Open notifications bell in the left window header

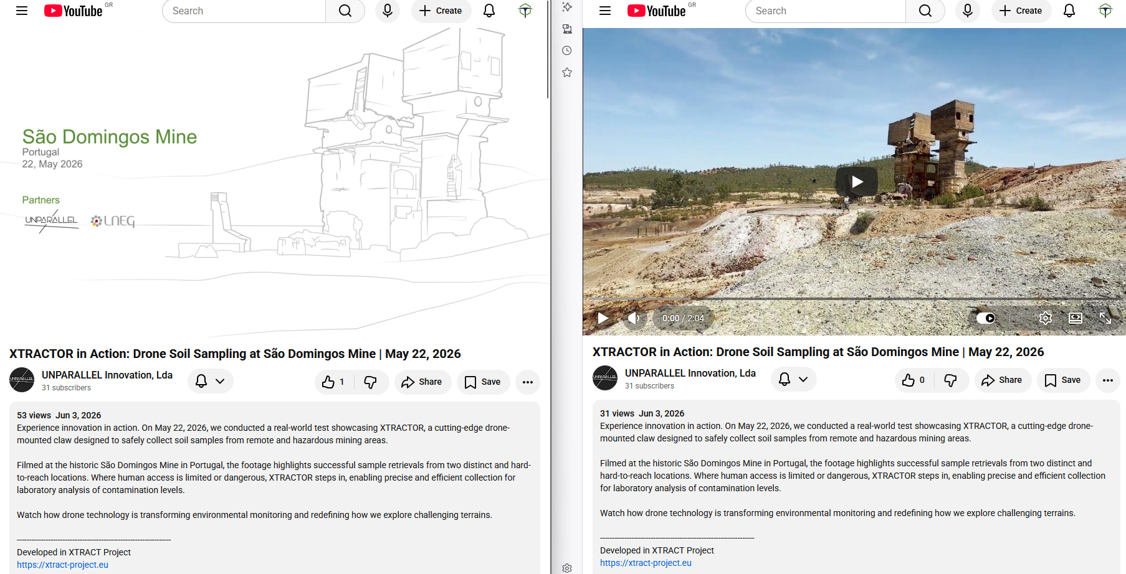point(489,11)
